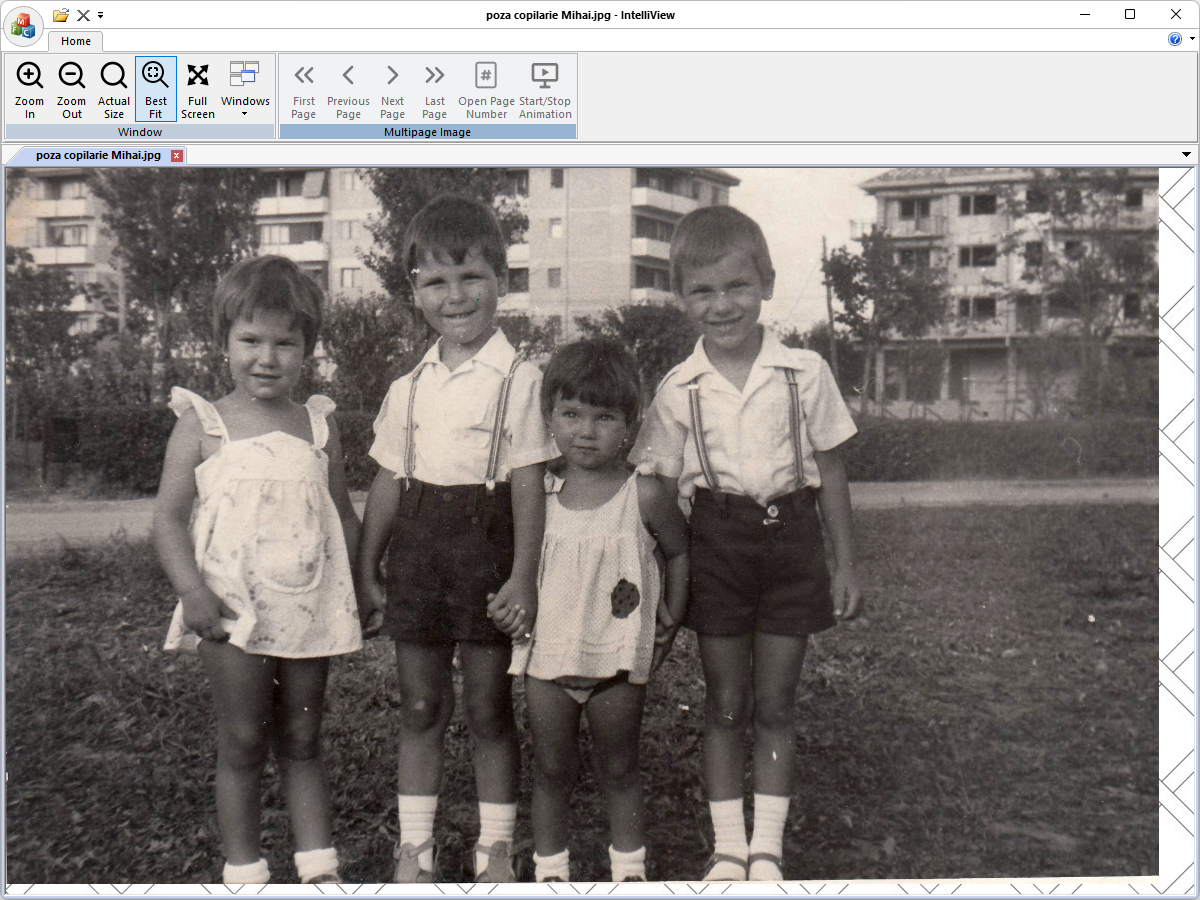
Task: Click the open folder icon in quick access toolbar
Action: tap(61, 15)
